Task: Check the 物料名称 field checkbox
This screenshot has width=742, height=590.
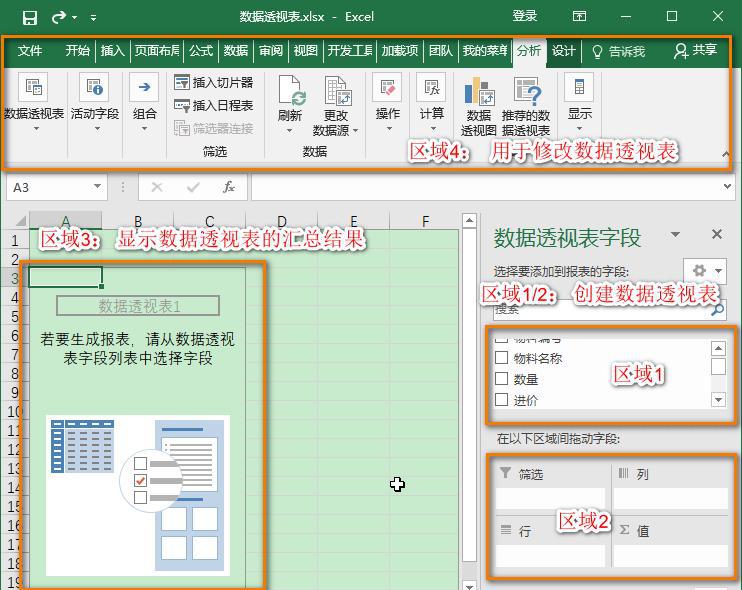Action: click(501, 358)
